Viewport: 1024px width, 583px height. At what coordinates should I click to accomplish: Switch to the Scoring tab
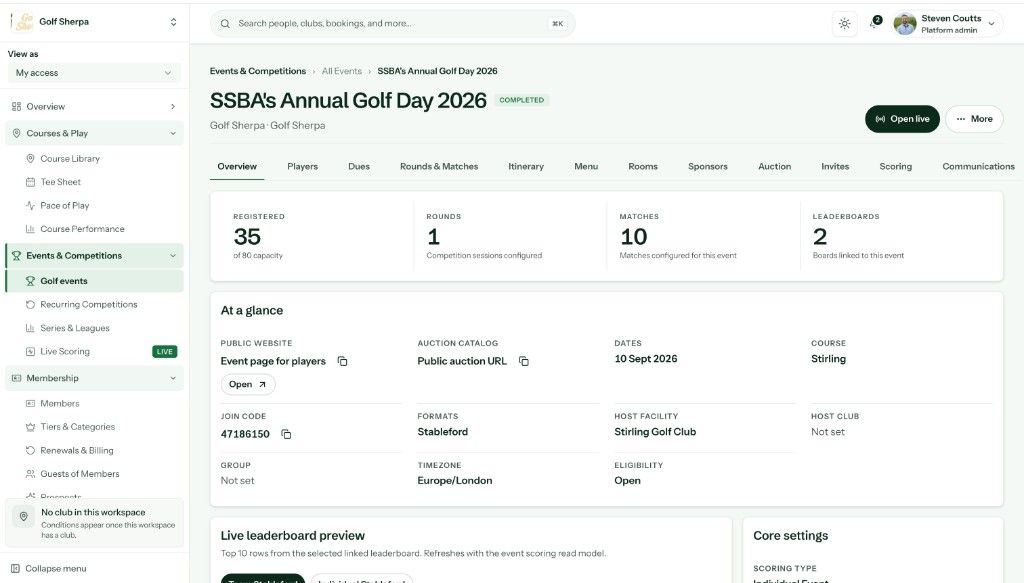[x=895, y=166]
